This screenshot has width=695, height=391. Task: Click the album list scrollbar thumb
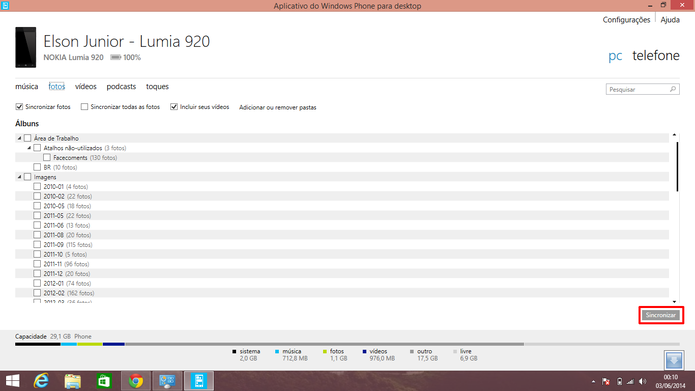coord(677,167)
